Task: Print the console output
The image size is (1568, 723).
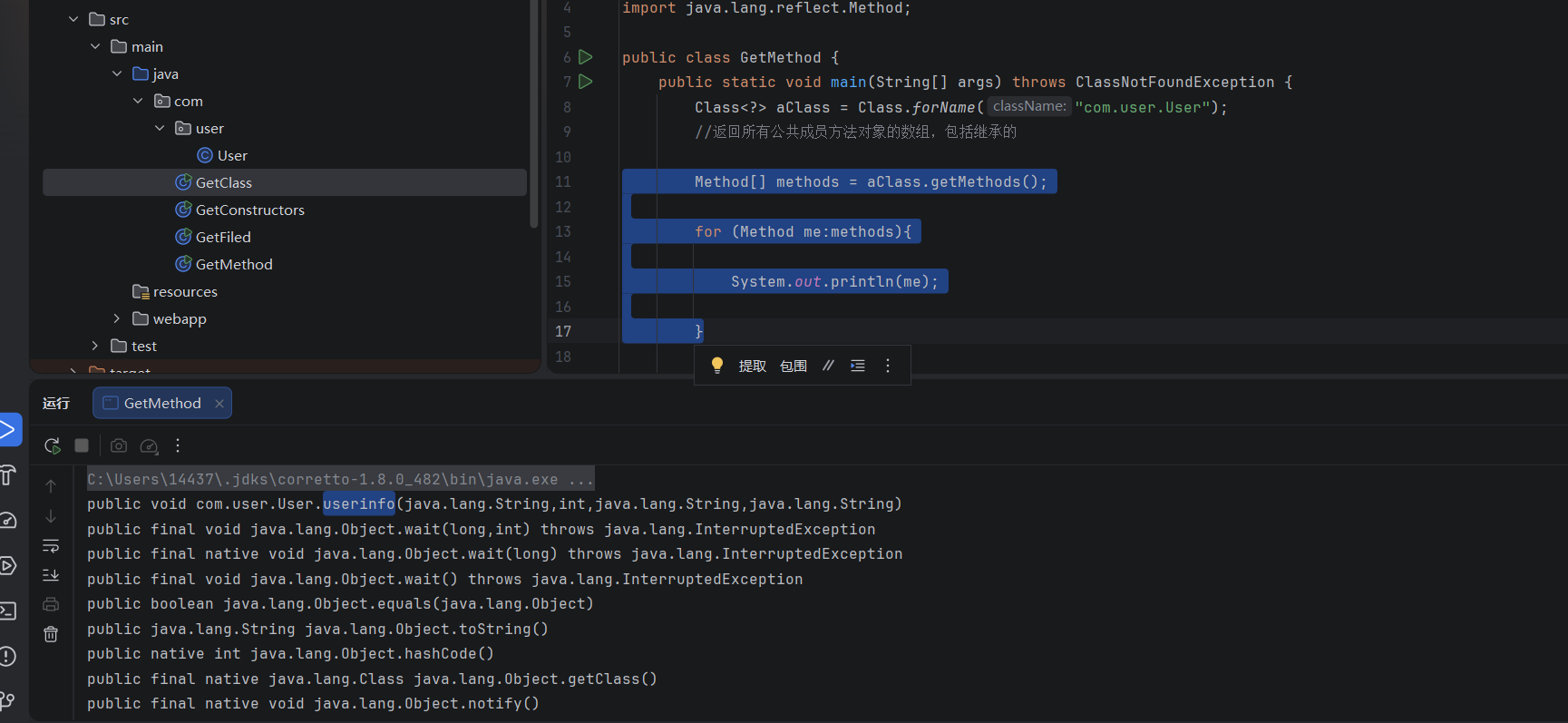Action: tap(51, 604)
